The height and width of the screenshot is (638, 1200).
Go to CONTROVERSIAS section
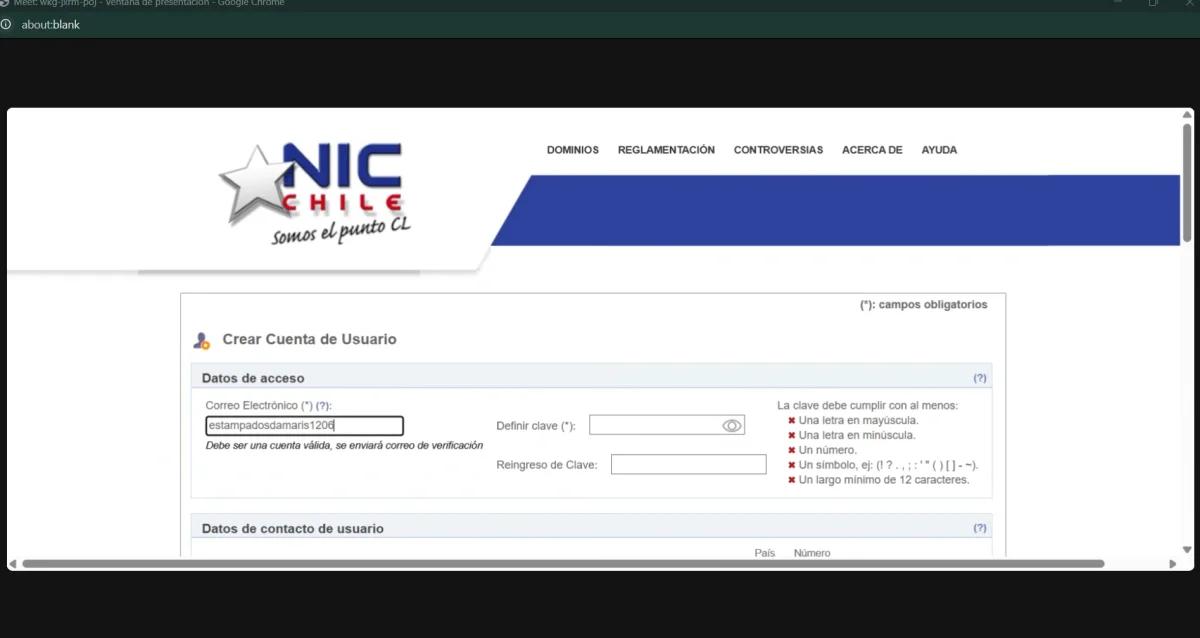[x=778, y=150]
